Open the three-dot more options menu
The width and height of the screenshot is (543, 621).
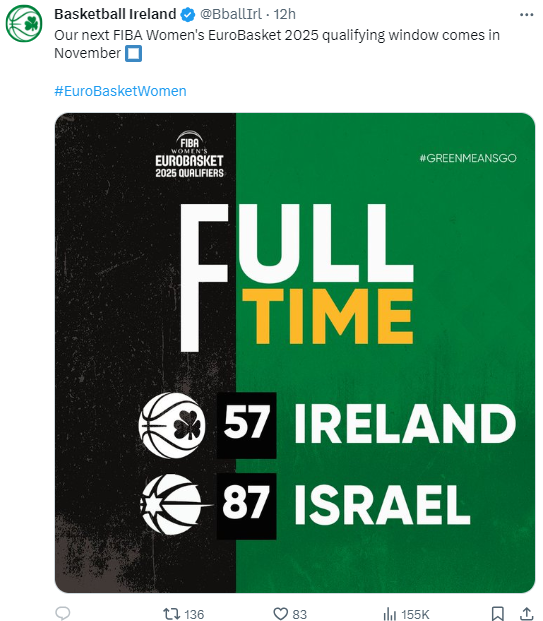click(526, 15)
